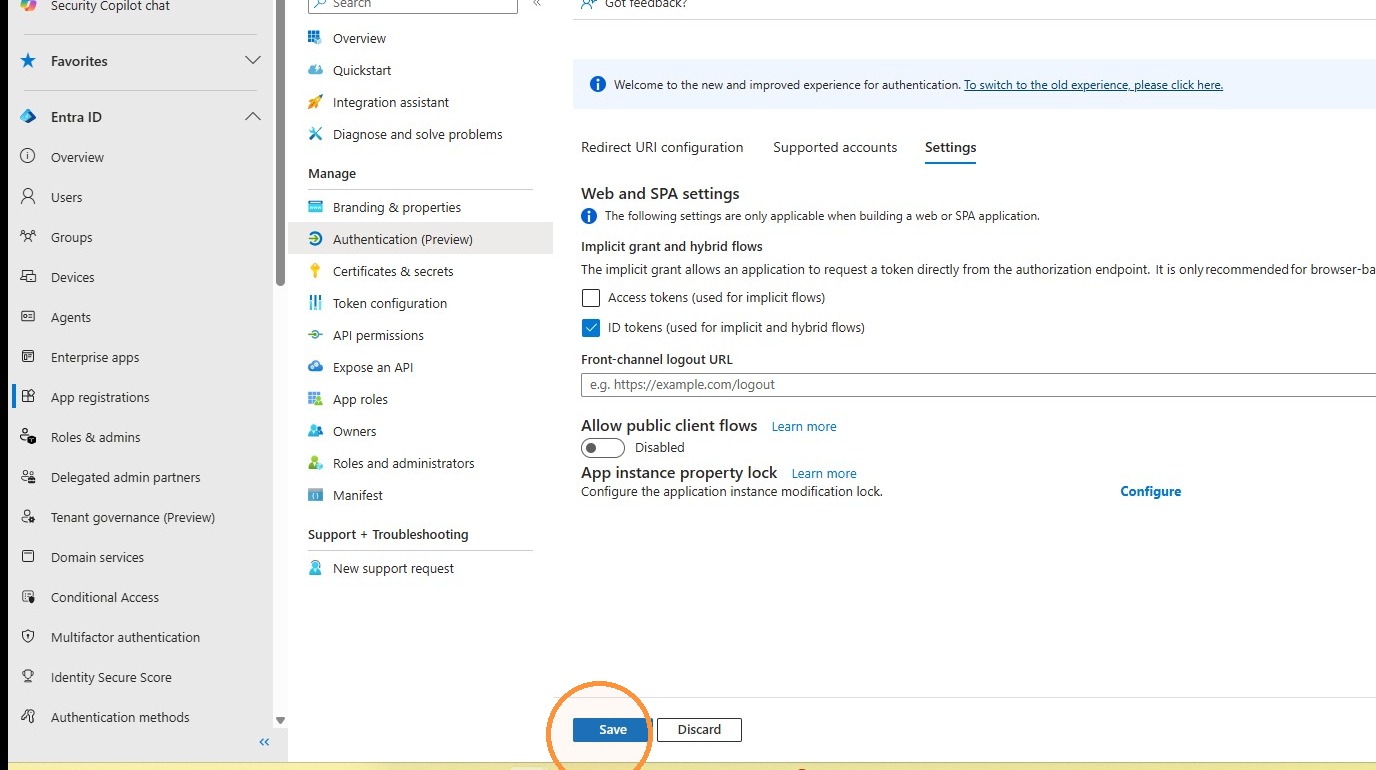Click Configure for app instance lock
The image size is (1376, 770).
coord(1150,491)
